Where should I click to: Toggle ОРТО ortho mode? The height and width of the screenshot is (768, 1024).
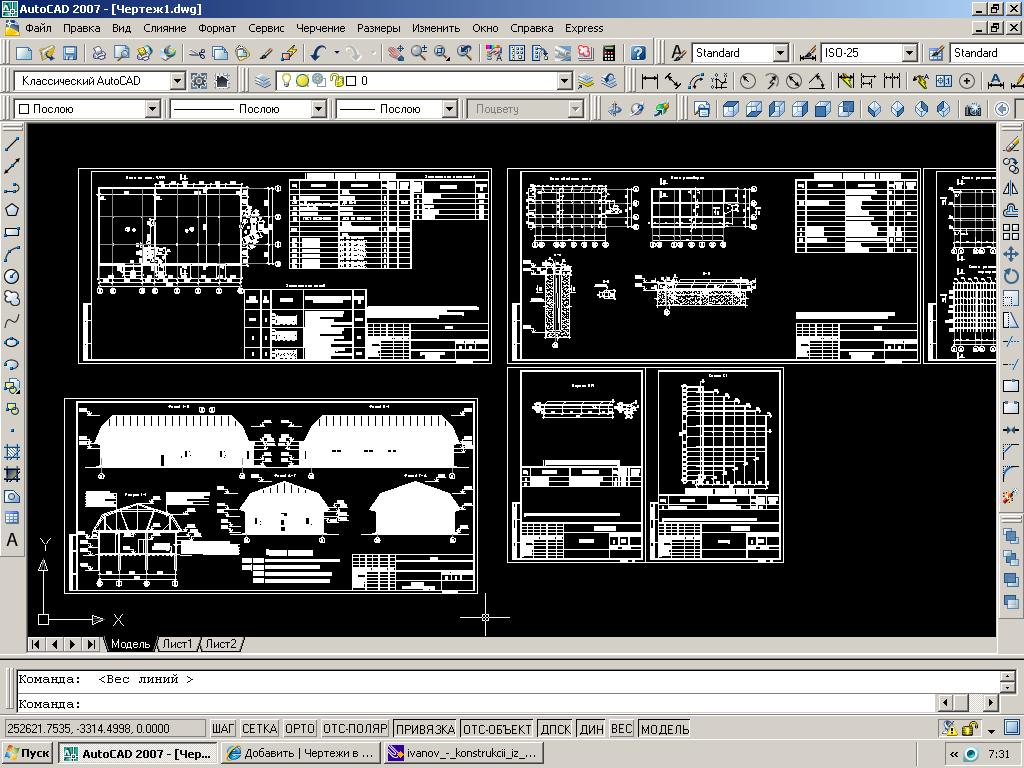point(300,729)
